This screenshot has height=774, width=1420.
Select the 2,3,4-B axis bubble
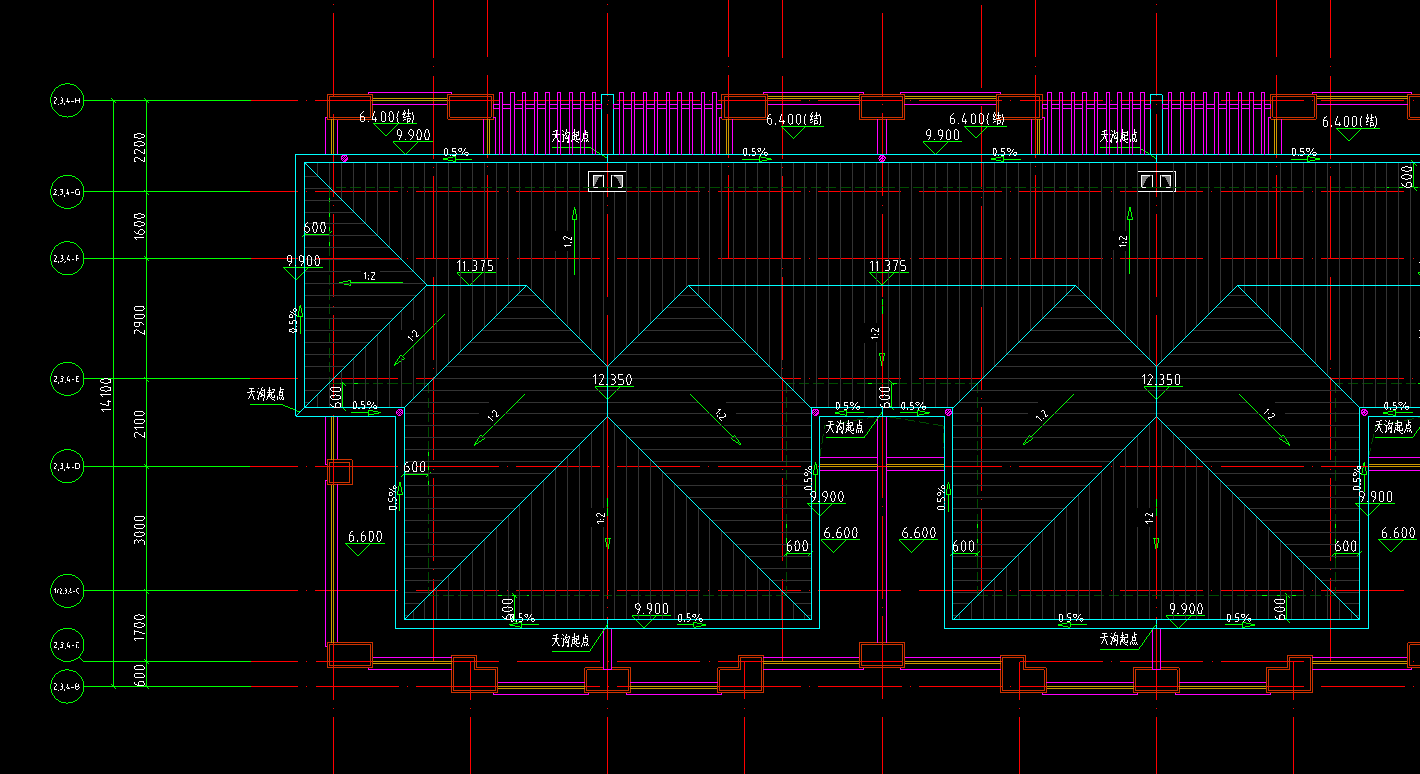tap(67, 687)
